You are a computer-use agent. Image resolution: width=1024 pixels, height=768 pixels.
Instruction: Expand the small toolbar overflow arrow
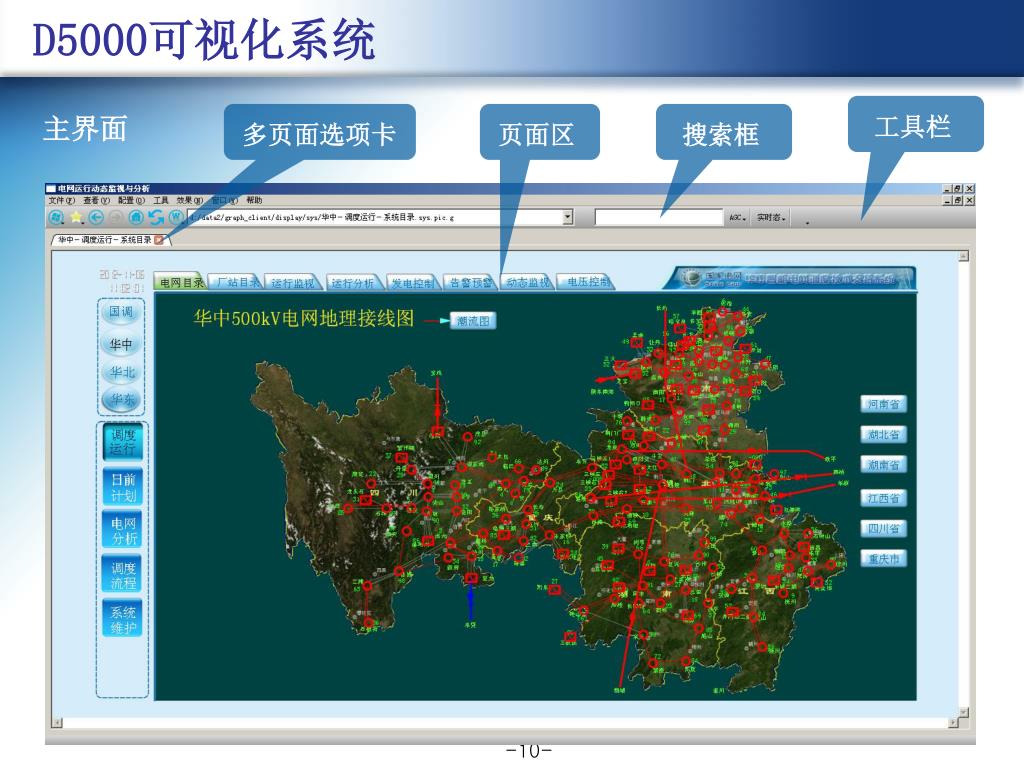click(807, 222)
